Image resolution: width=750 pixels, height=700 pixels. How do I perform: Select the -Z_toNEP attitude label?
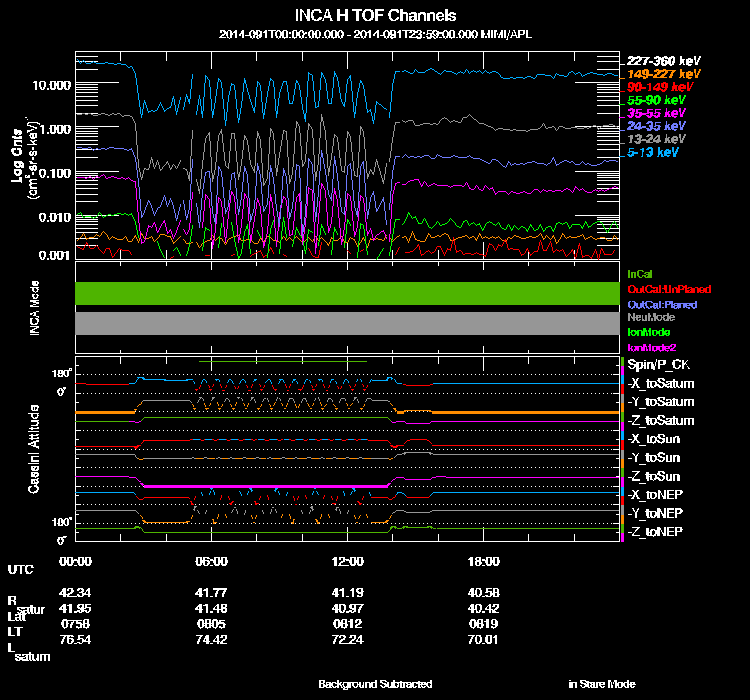(656, 530)
